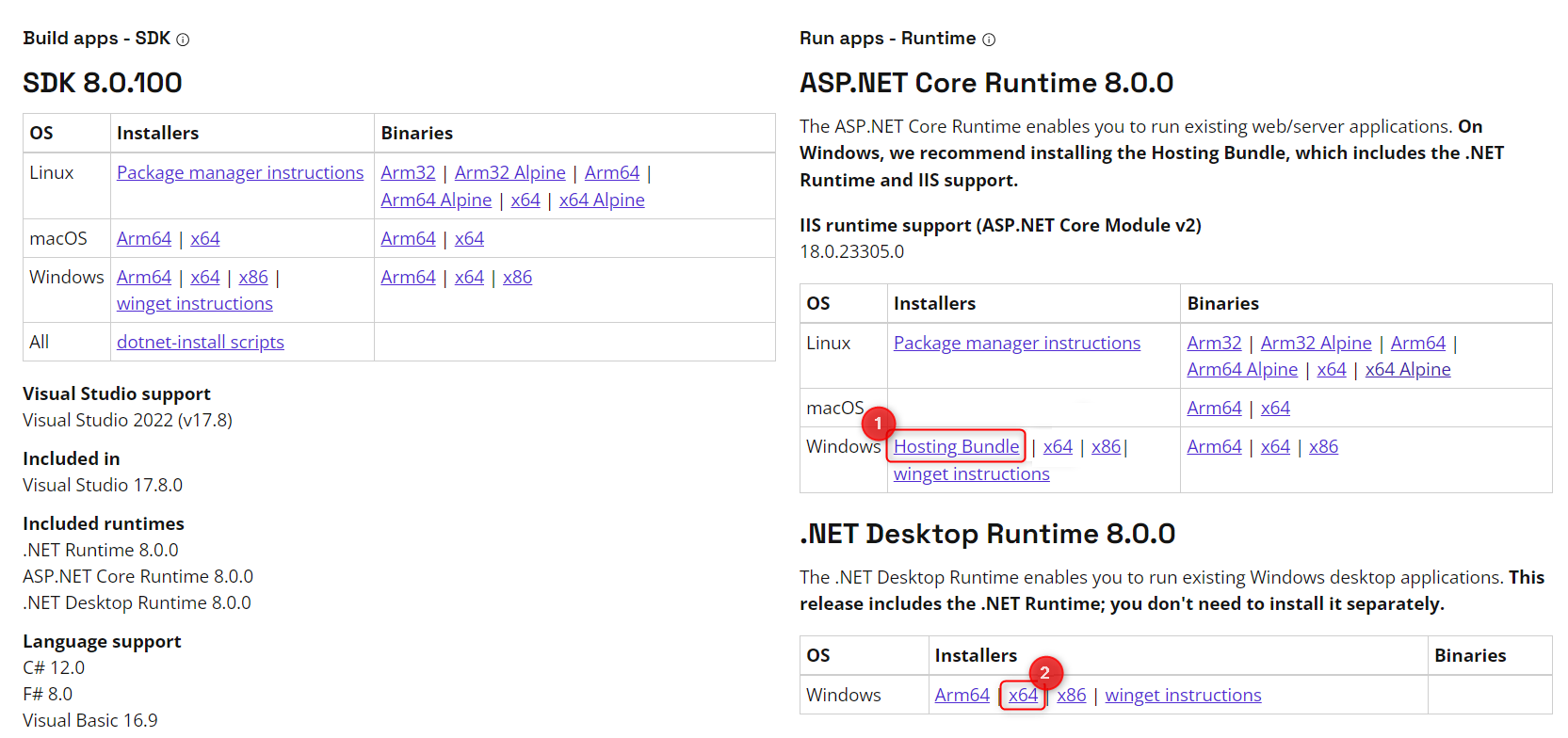This screenshot has height=738, width=1568.
Task: Select ASP.NET Core Runtime 8.0.0 under Included runtimes
Action: coord(137,576)
